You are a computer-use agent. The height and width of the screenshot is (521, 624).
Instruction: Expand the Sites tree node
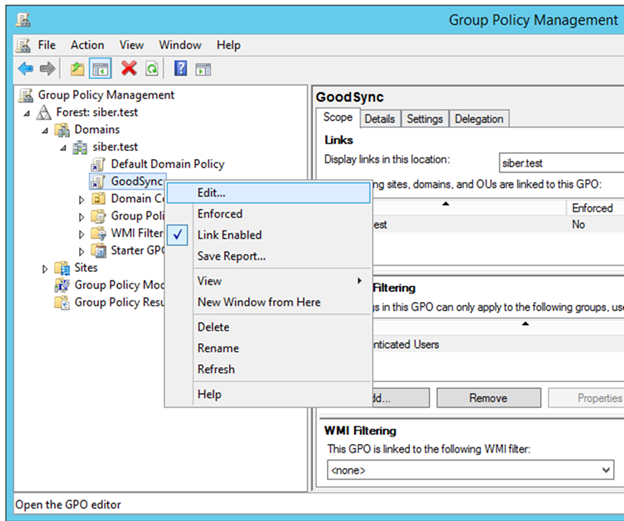(x=45, y=269)
